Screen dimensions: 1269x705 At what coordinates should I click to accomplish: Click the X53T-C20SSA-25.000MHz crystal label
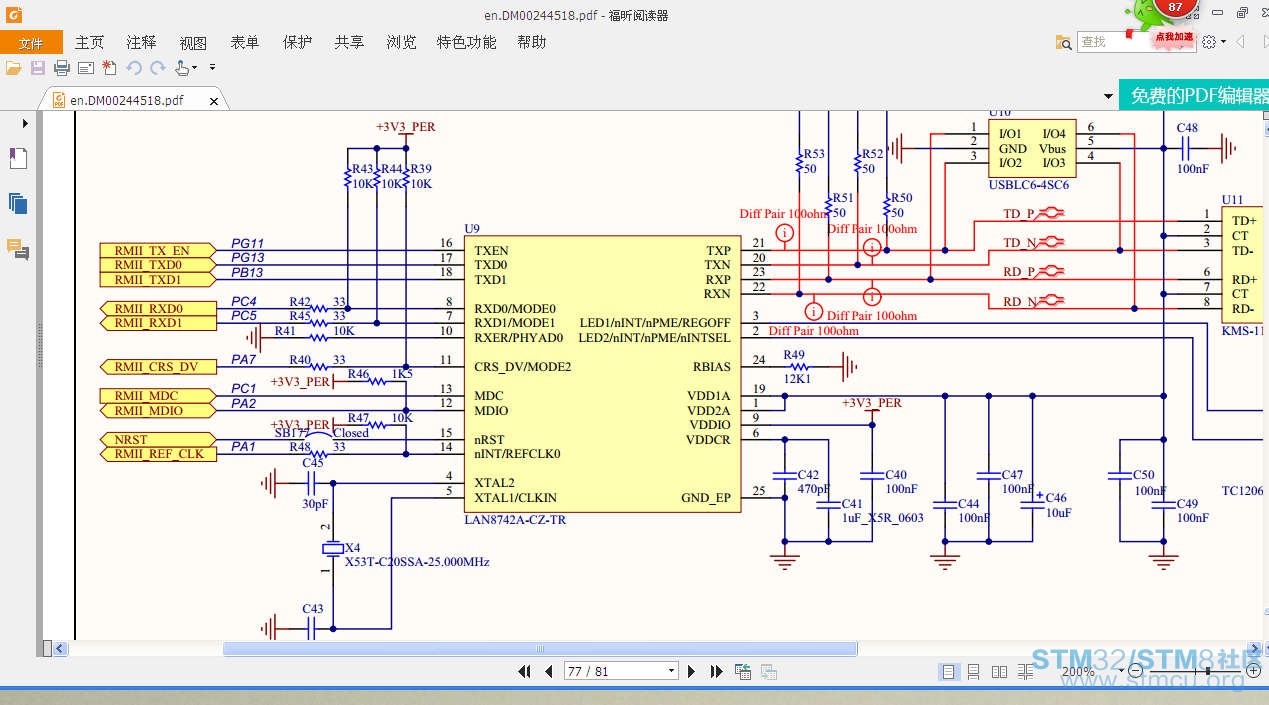(417, 562)
